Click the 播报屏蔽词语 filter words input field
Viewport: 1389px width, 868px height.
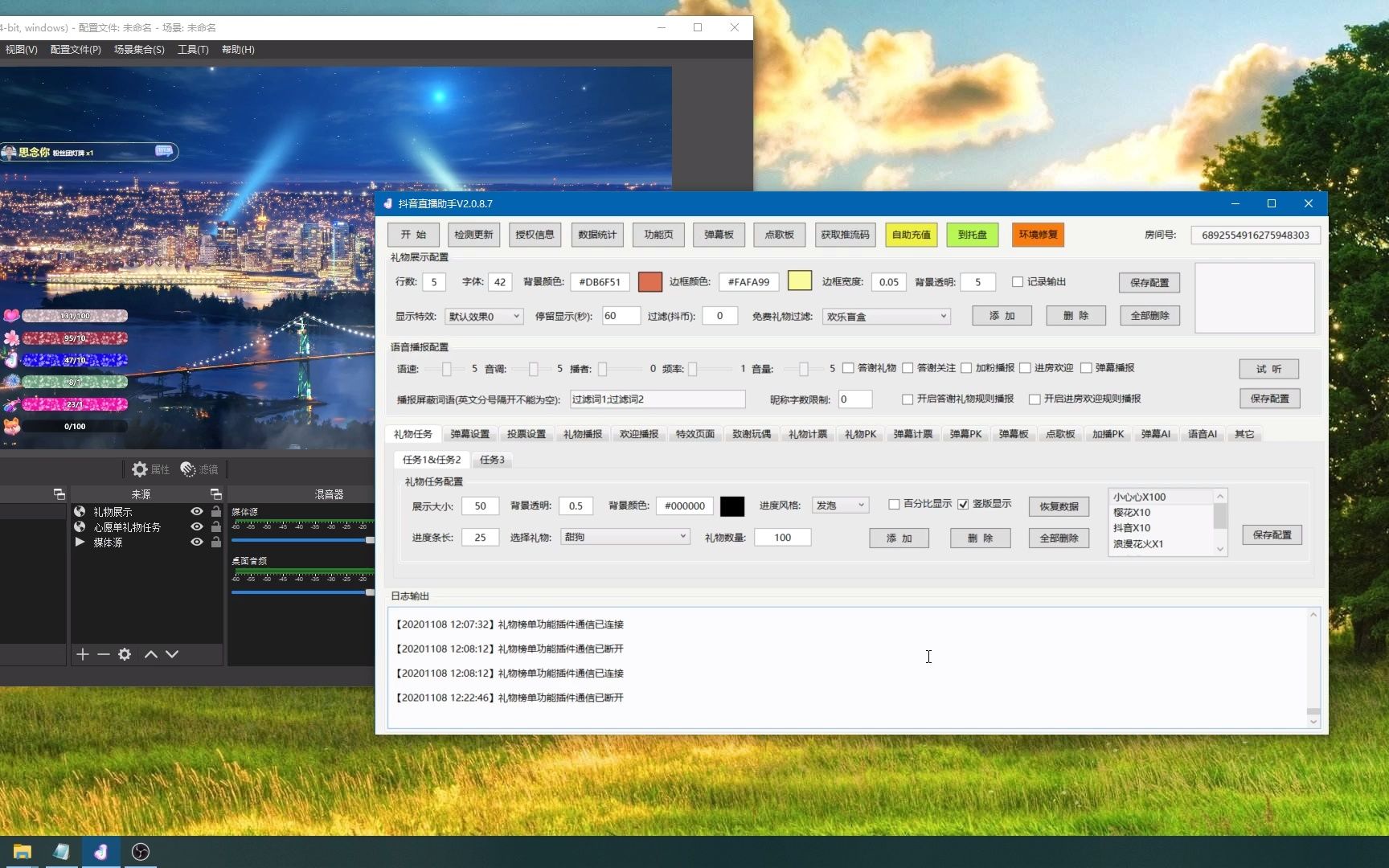[658, 399]
